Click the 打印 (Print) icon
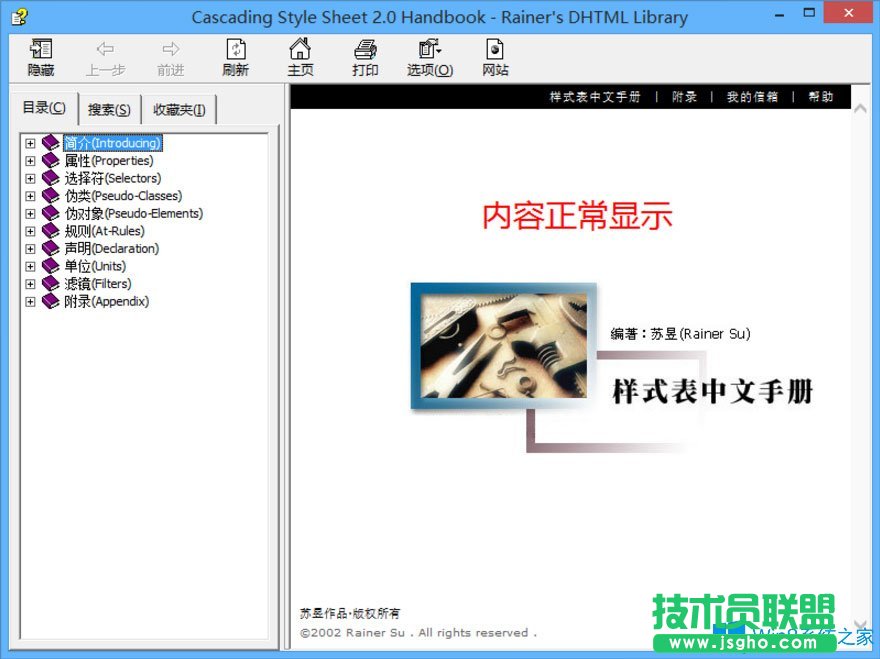The height and width of the screenshot is (659, 880). click(365, 56)
